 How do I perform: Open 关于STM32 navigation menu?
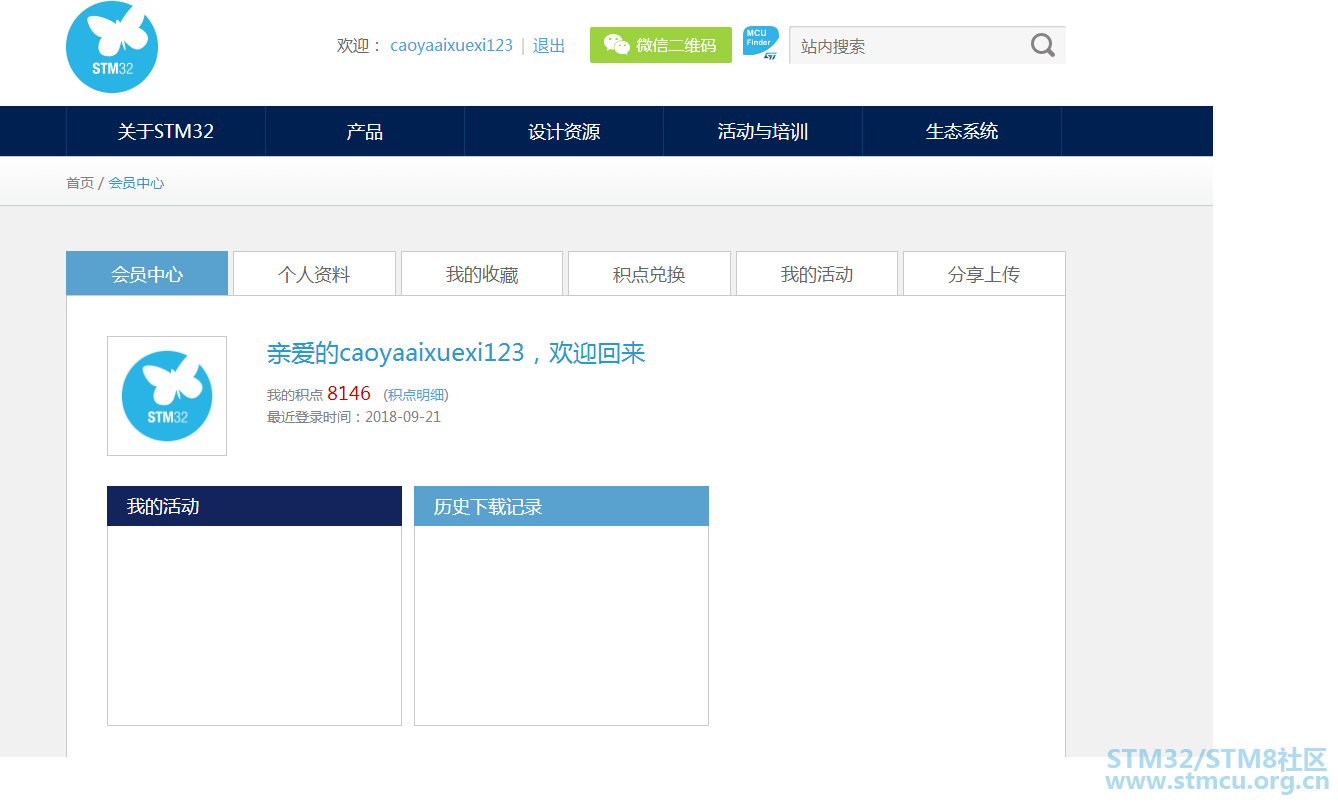(166, 131)
